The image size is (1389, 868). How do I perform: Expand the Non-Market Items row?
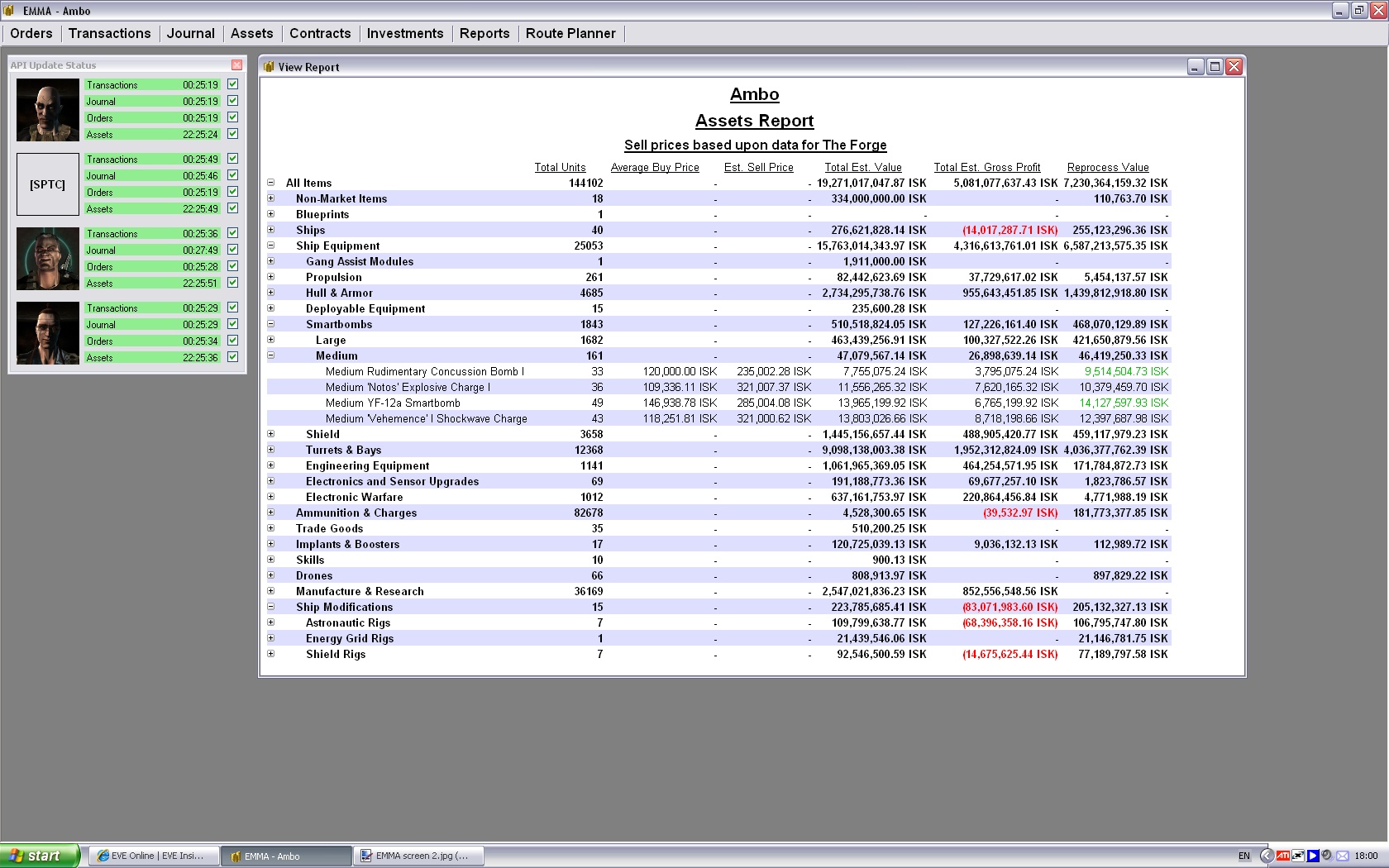click(x=270, y=198)
